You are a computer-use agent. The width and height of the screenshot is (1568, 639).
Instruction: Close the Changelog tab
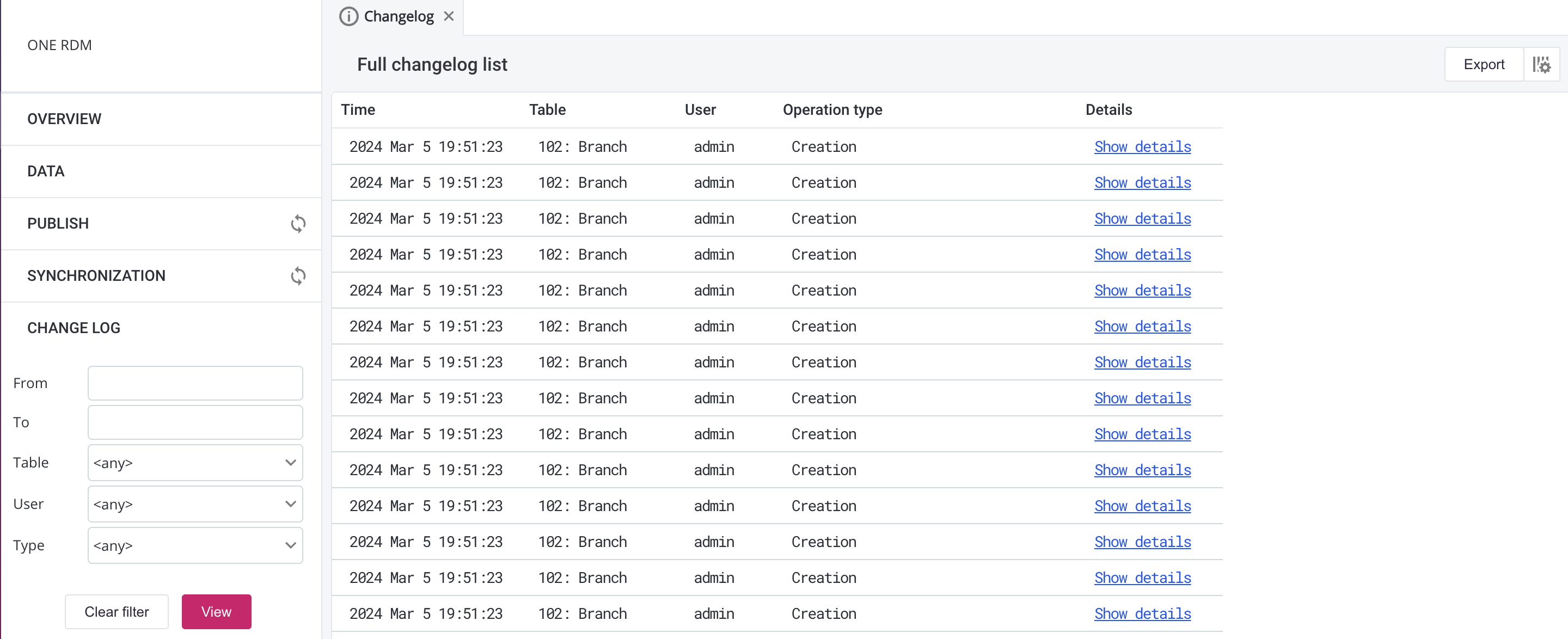[449, 16]
